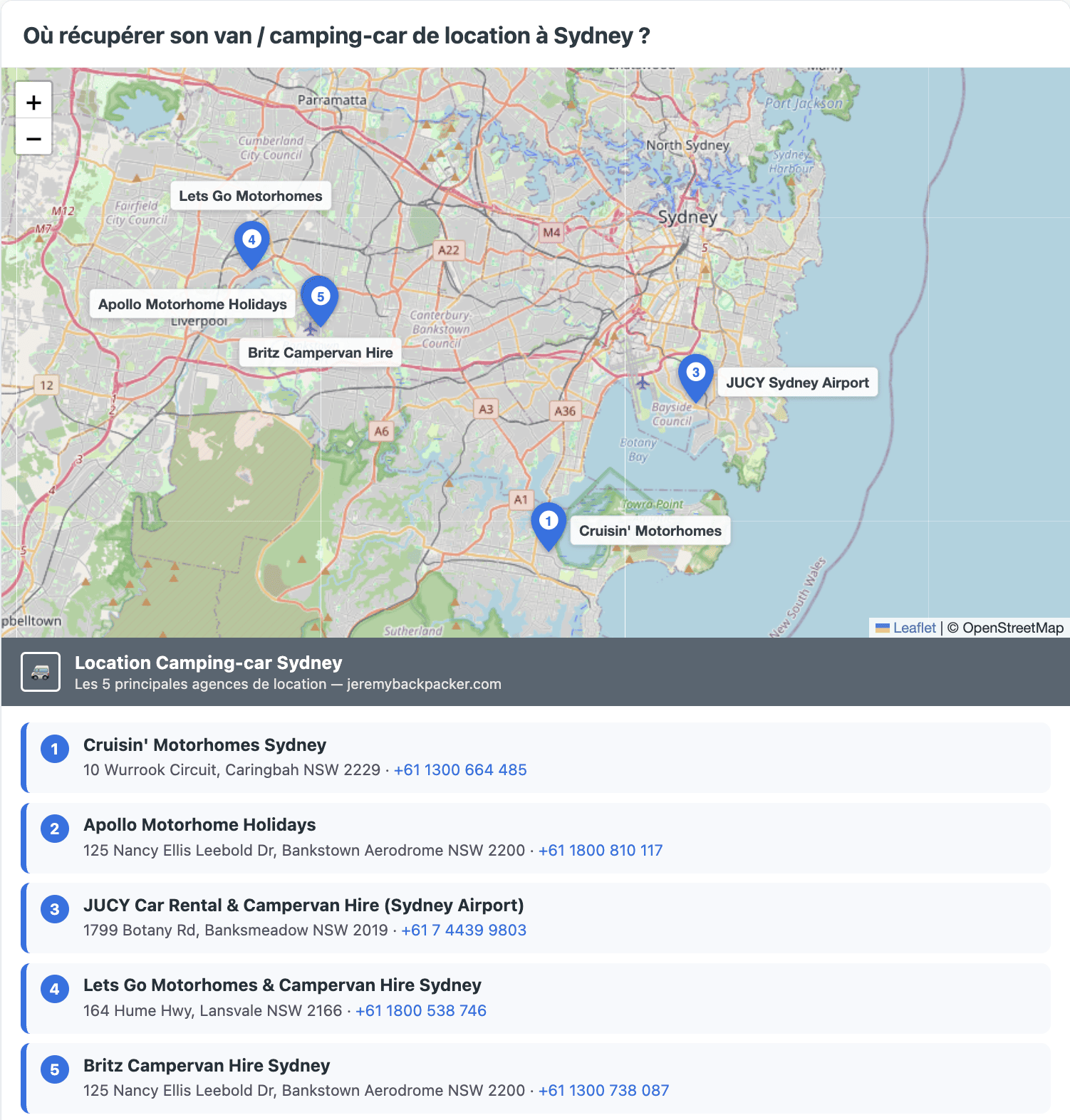The width and height of the screenshot is (1070, 1120).
Task: Call Apollo Motorhome Holidays at +61 1800 810 117
Action: (601, 851)
